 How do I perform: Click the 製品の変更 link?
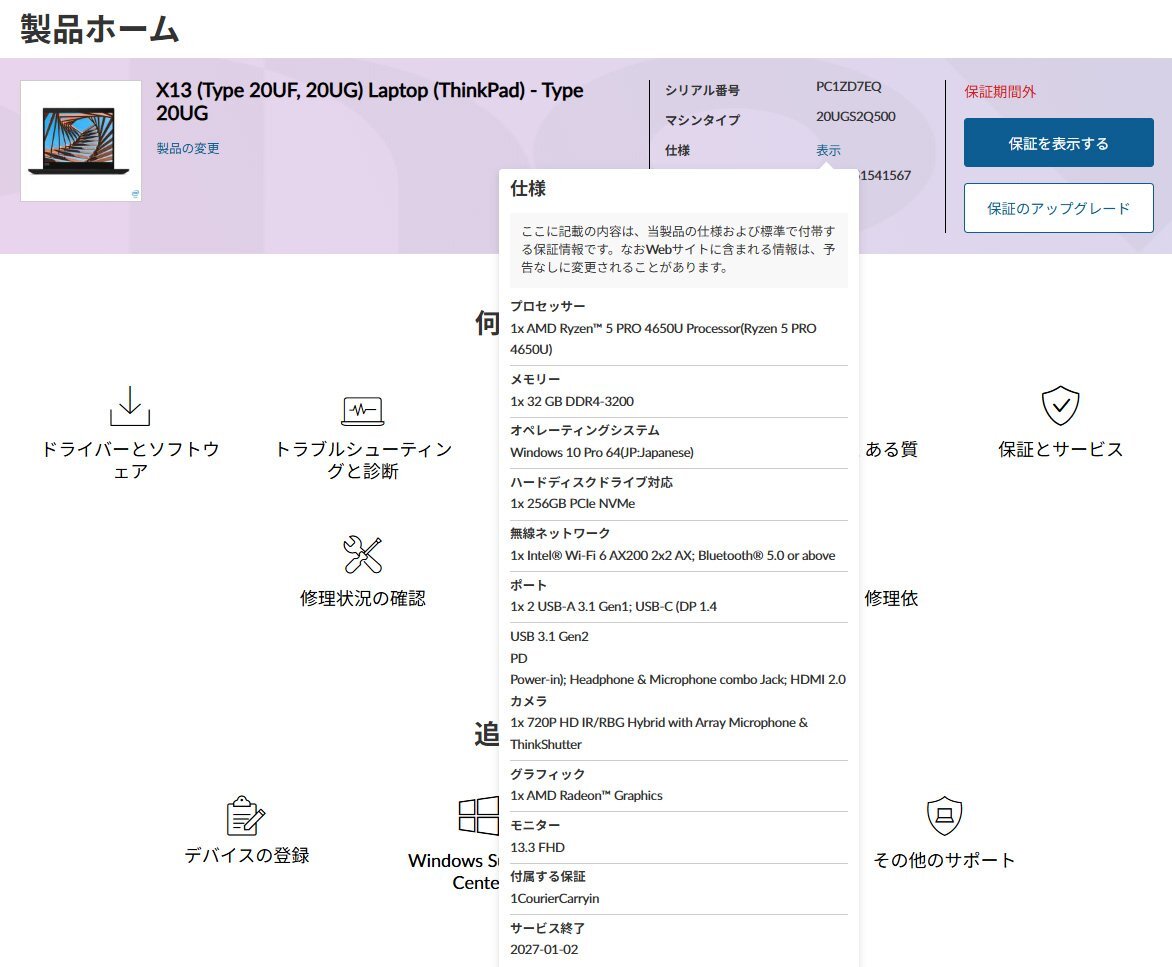[188, 148]
